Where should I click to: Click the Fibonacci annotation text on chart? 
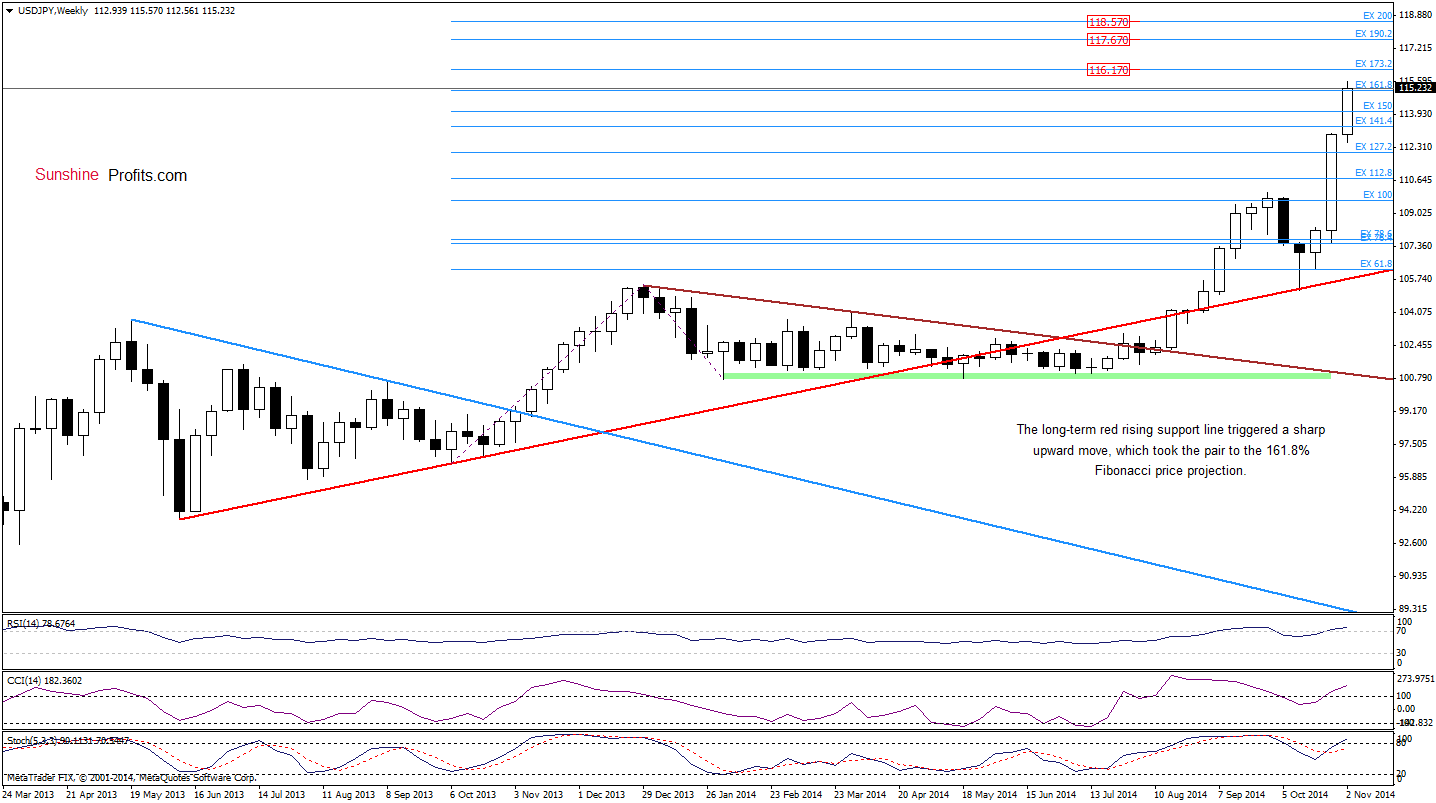coord(1170,450)
